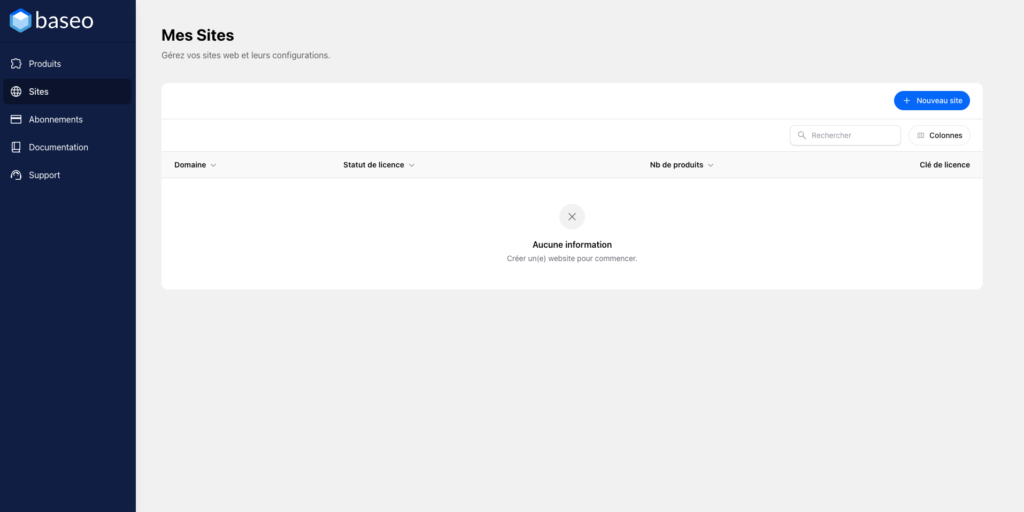Image resolution: width=1024 pixels, height=512 pixels.
Task: Click the Produits puzzle icon in sidebar
Action: click(x=16, y=64)
